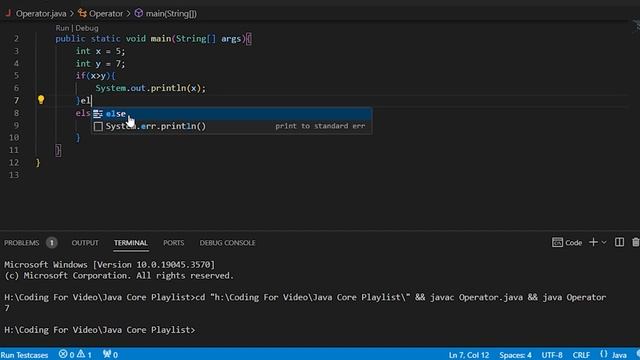Change indentation via Spaces: 4

tap(515, 355)
